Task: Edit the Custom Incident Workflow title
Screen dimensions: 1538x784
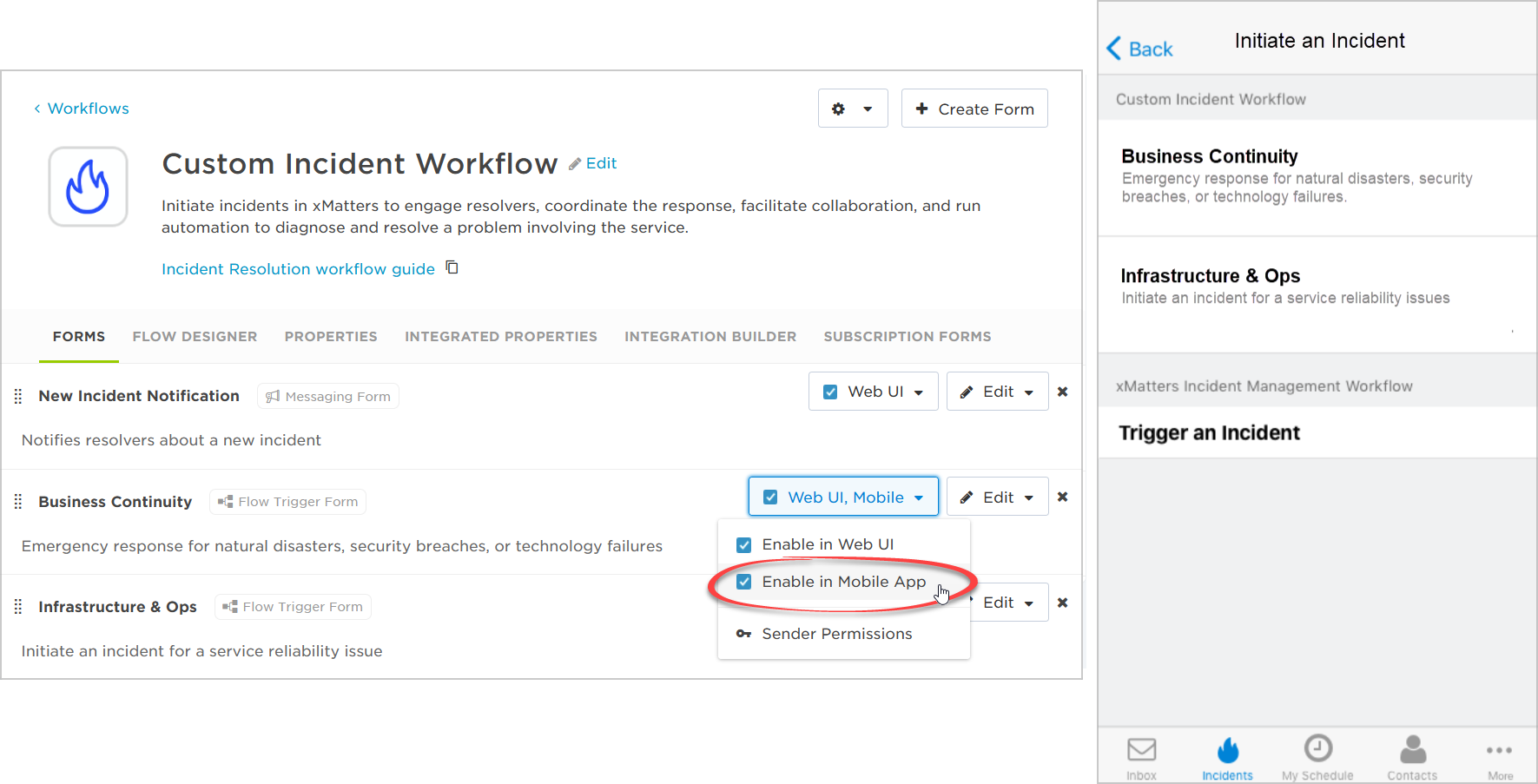Action: (x=593, y=163)
